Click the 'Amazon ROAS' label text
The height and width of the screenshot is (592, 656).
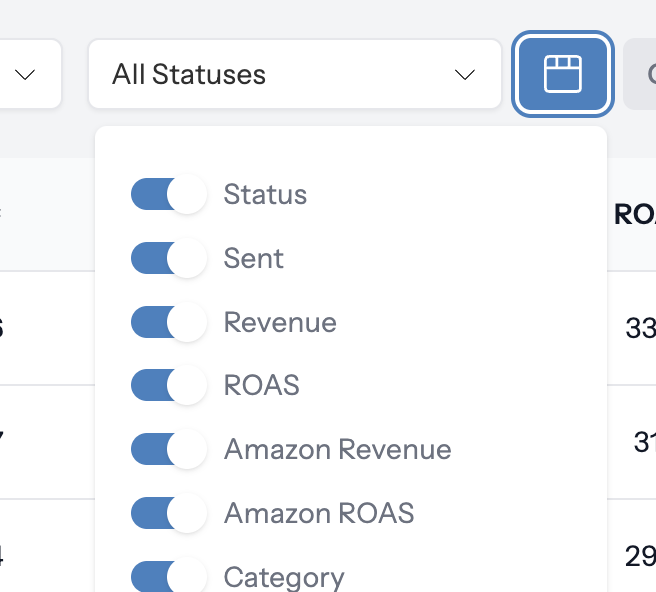point(318,513)
